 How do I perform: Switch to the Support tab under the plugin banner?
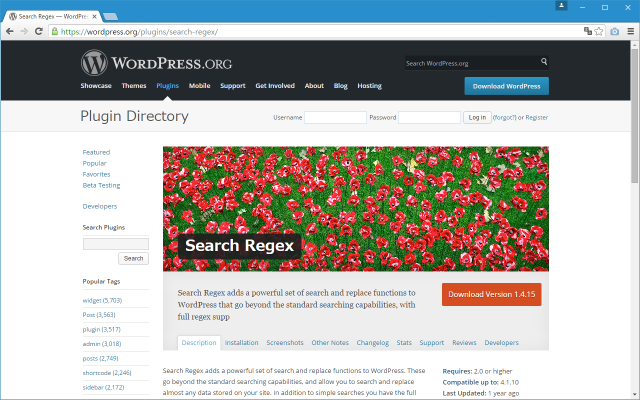[x=431, y=343]
